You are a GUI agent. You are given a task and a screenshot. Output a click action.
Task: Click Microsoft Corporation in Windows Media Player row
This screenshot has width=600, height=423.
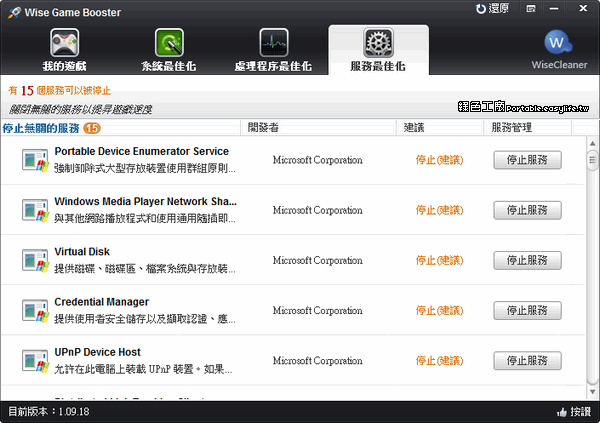click(318, 210)
